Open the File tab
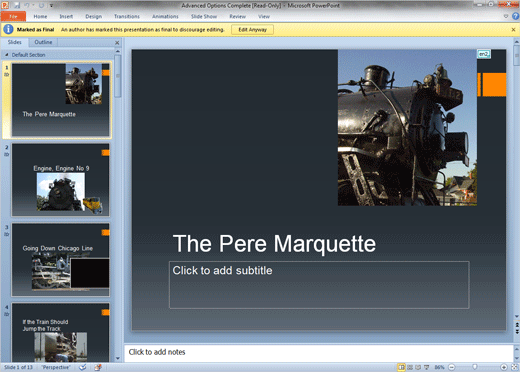The image size is (520, 372). 13,16
